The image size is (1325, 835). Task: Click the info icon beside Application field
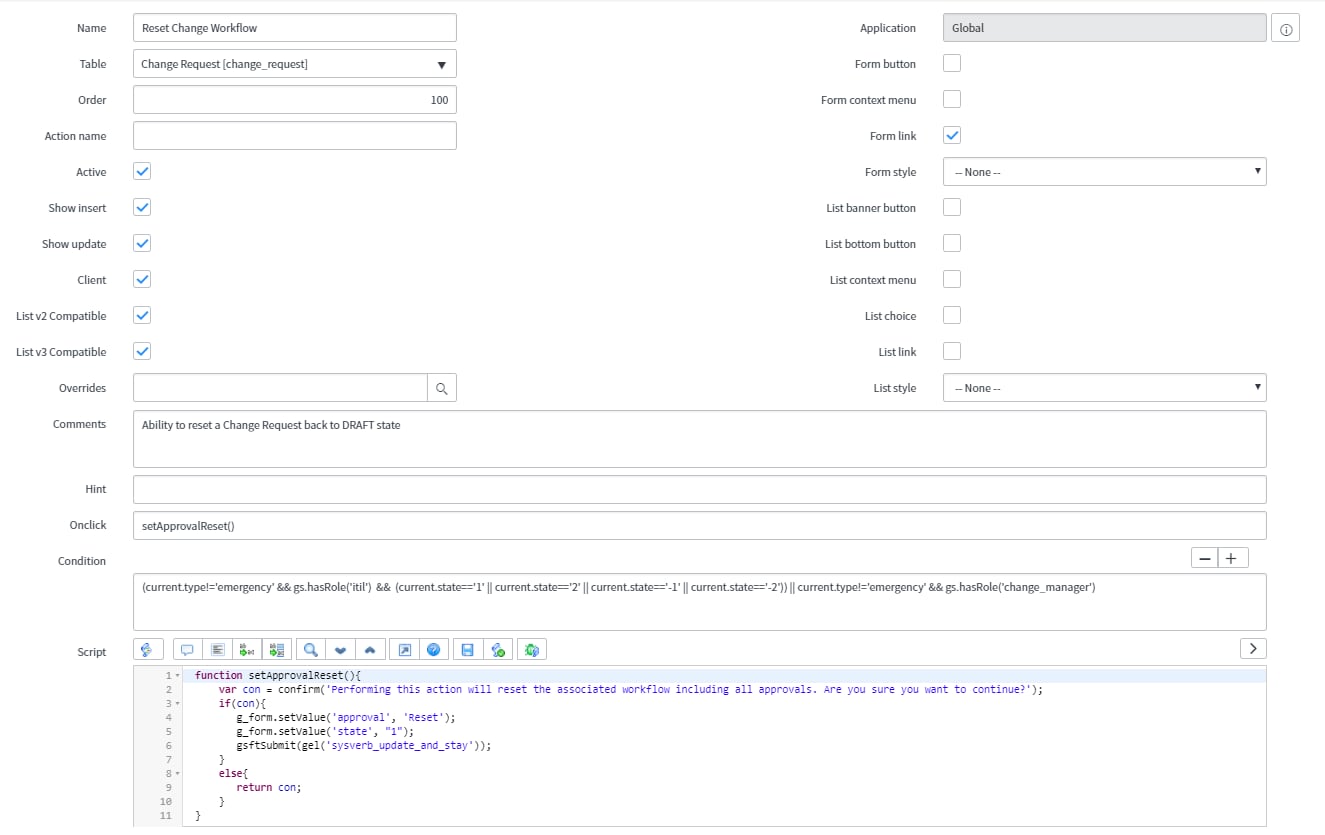1286,29
